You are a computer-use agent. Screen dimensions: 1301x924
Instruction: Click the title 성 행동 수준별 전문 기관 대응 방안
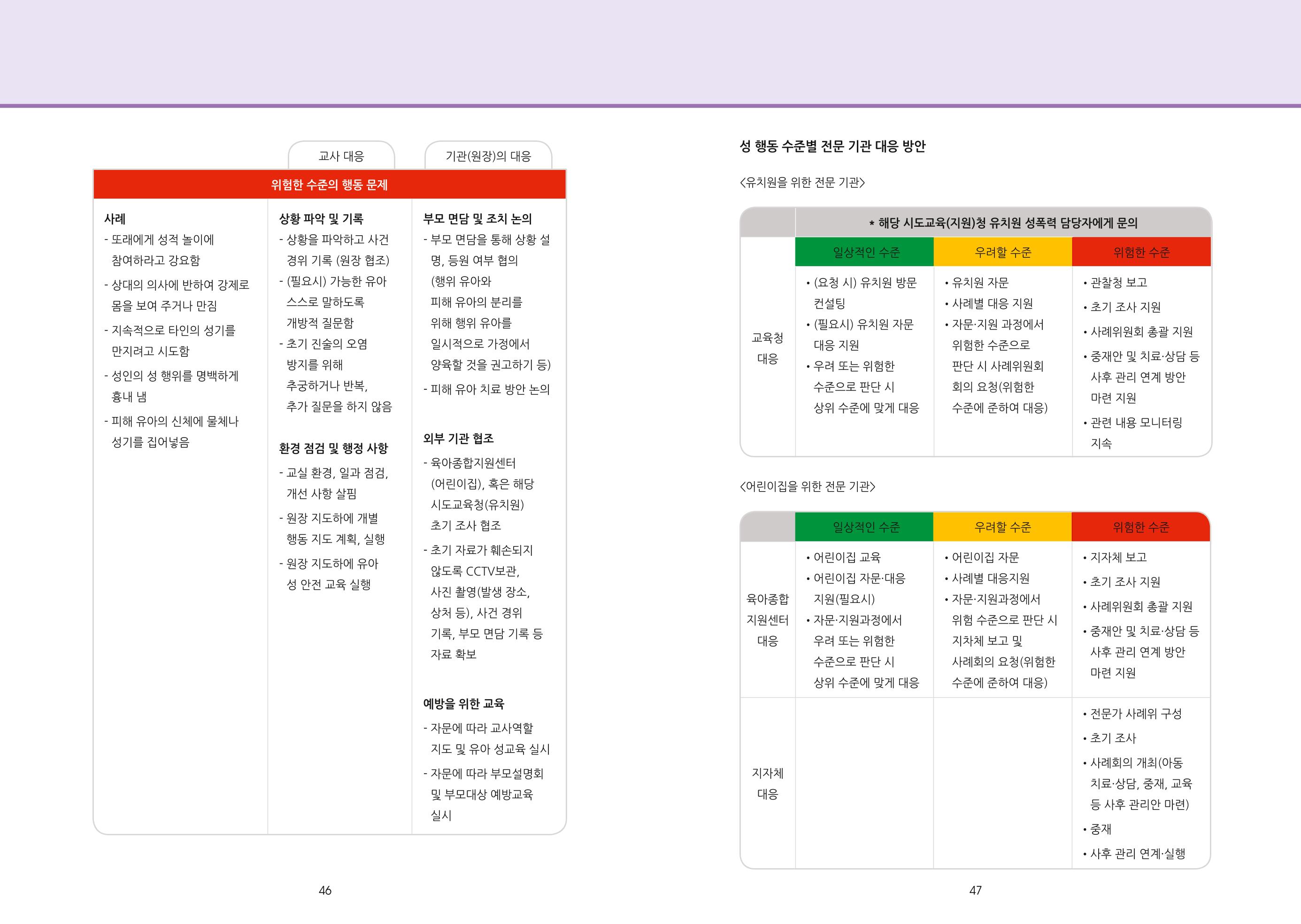tap(832, 146)
